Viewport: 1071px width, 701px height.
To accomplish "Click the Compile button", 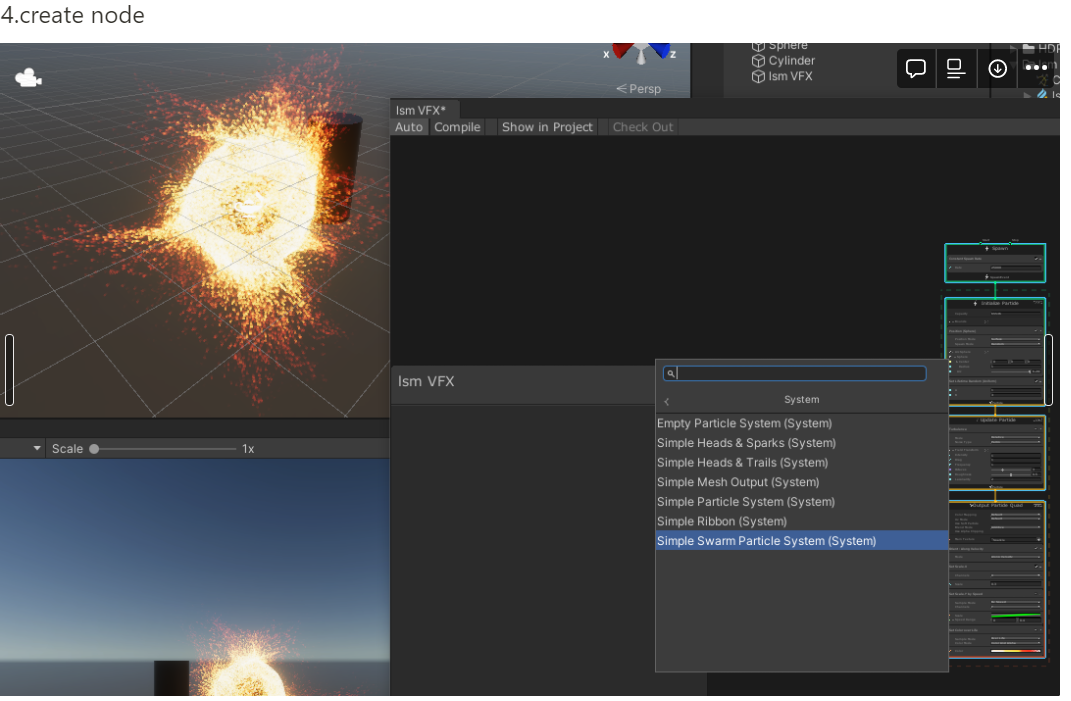I will [x=457, y=127].
